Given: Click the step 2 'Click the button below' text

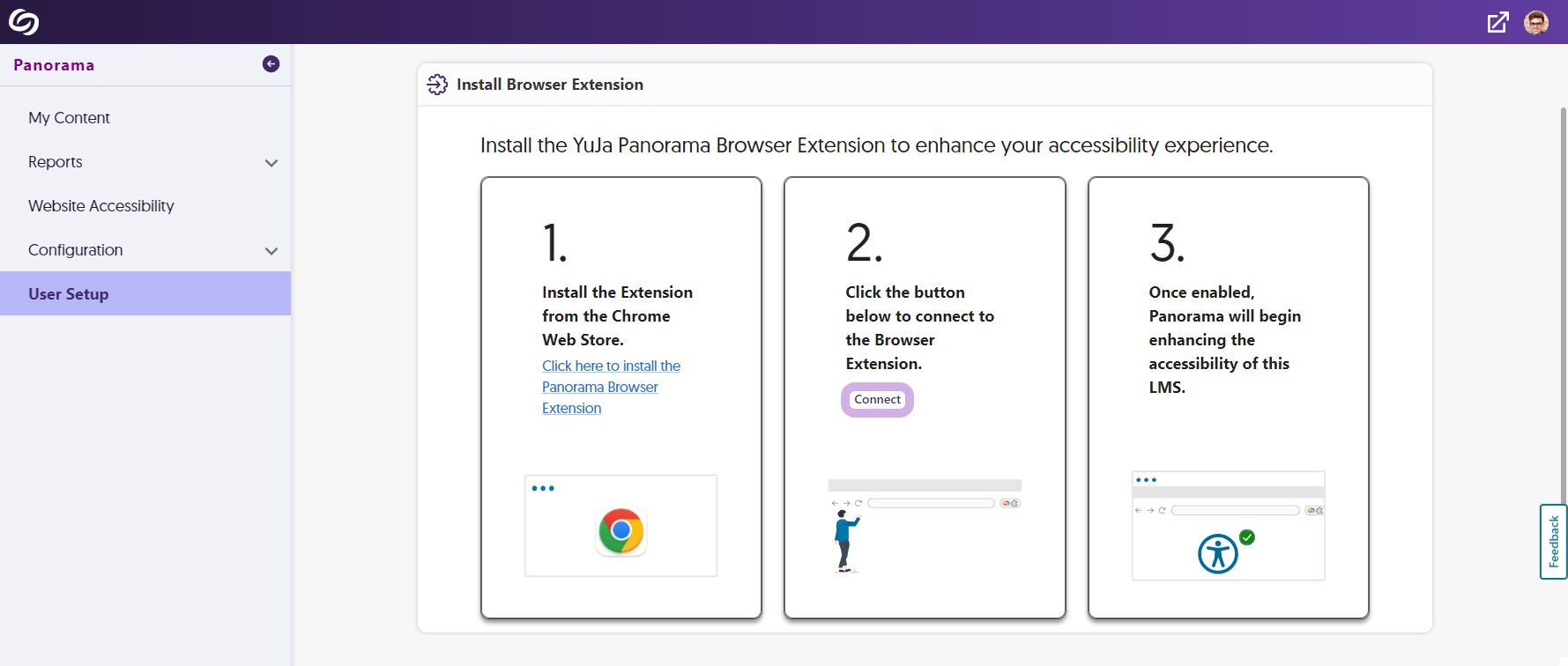Looking at the screenshot, I should pyautogui.click(x=919, y=328).
